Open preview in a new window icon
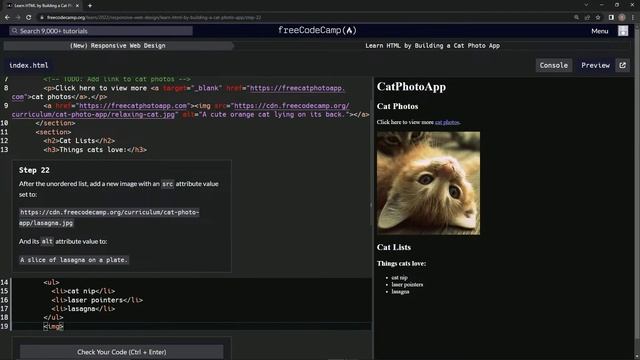 622,65
